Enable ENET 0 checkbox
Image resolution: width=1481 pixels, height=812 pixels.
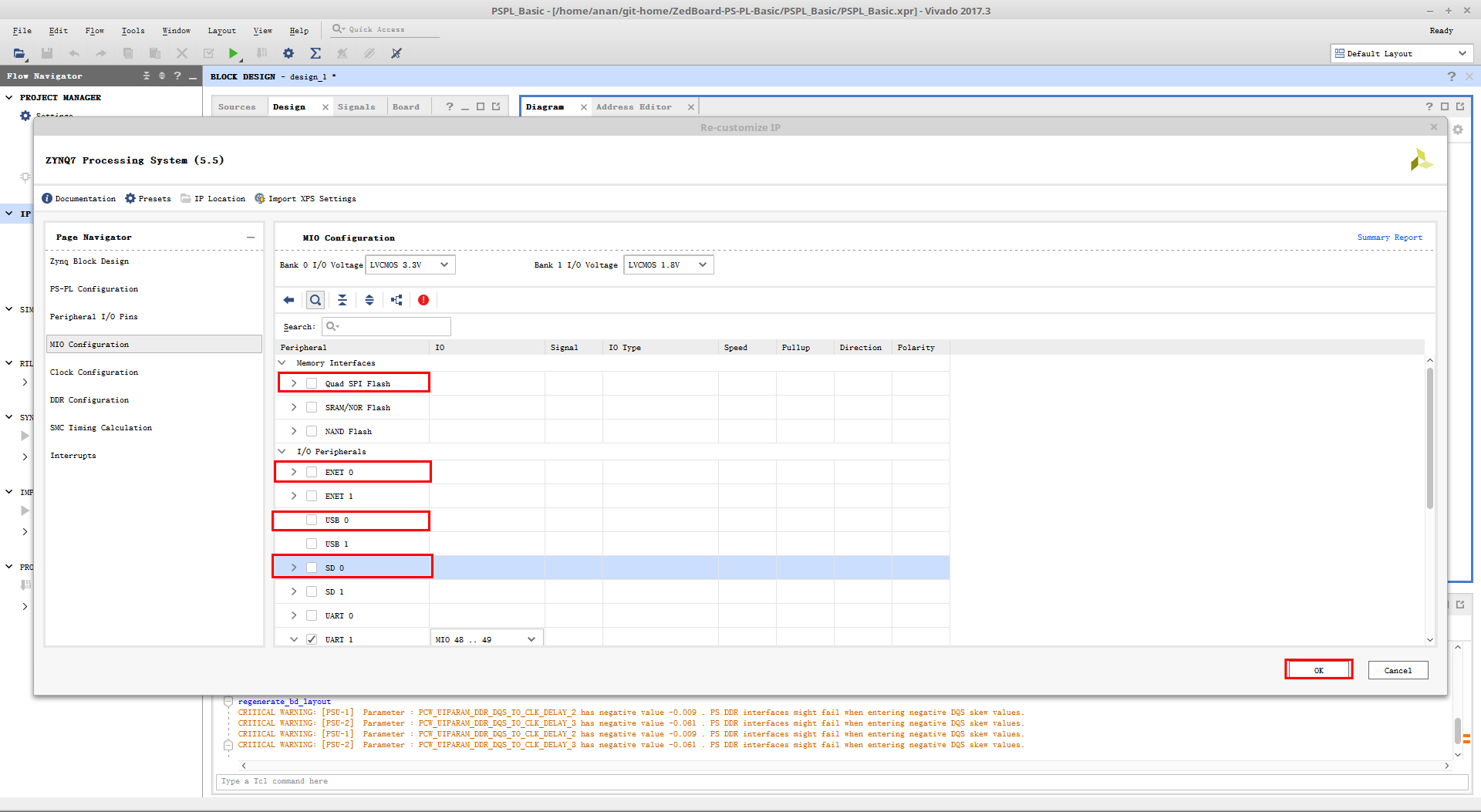(x=312, y=472)
